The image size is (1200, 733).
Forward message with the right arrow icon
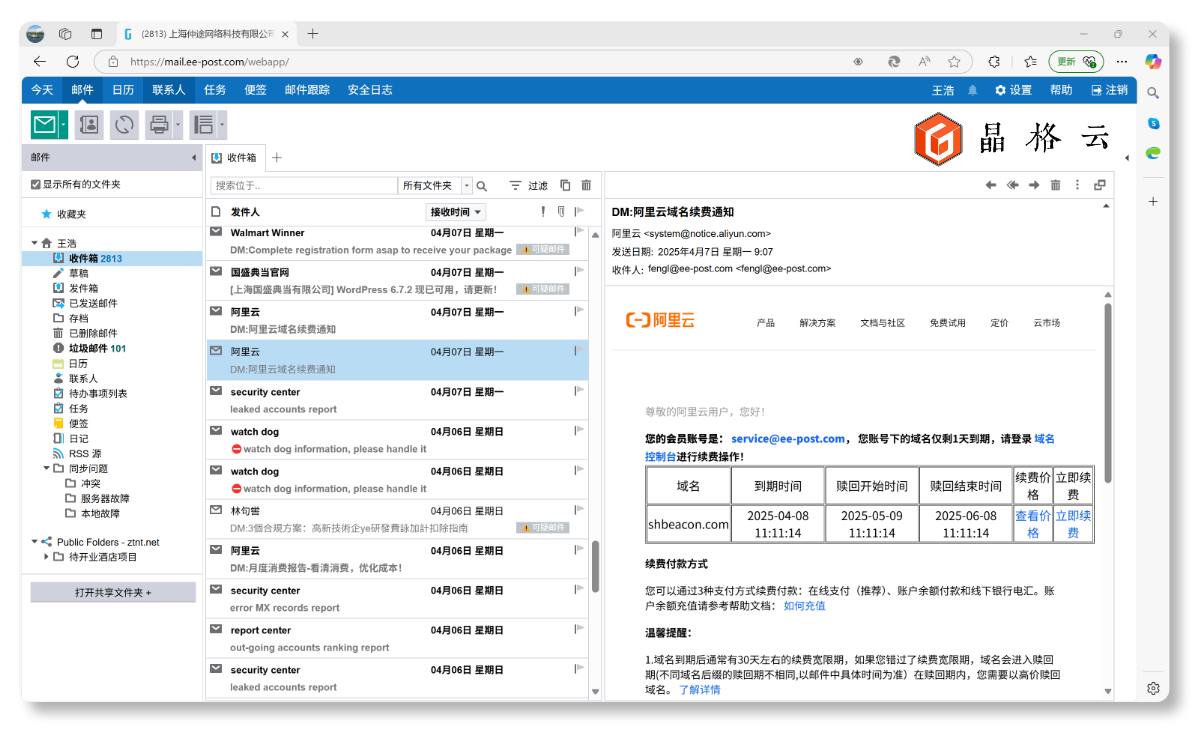pos(1034,185)
